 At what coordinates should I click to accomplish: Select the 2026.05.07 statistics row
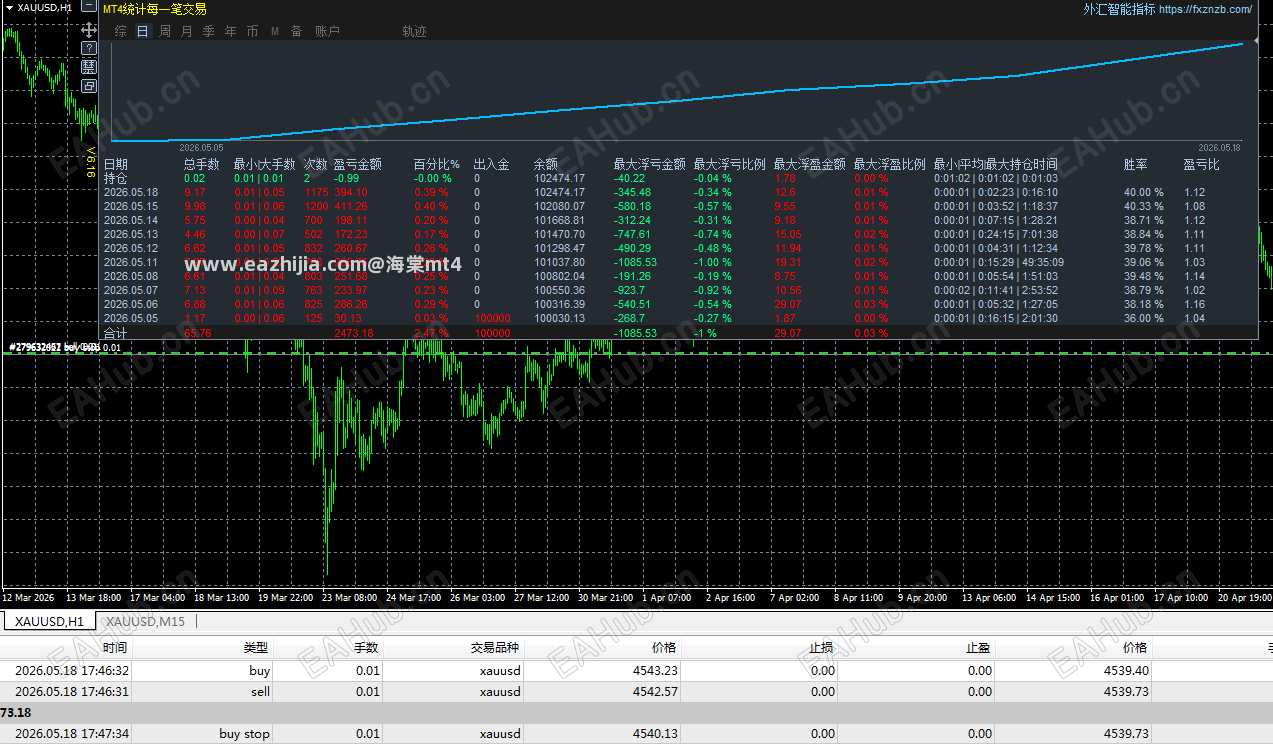(678, 290)
